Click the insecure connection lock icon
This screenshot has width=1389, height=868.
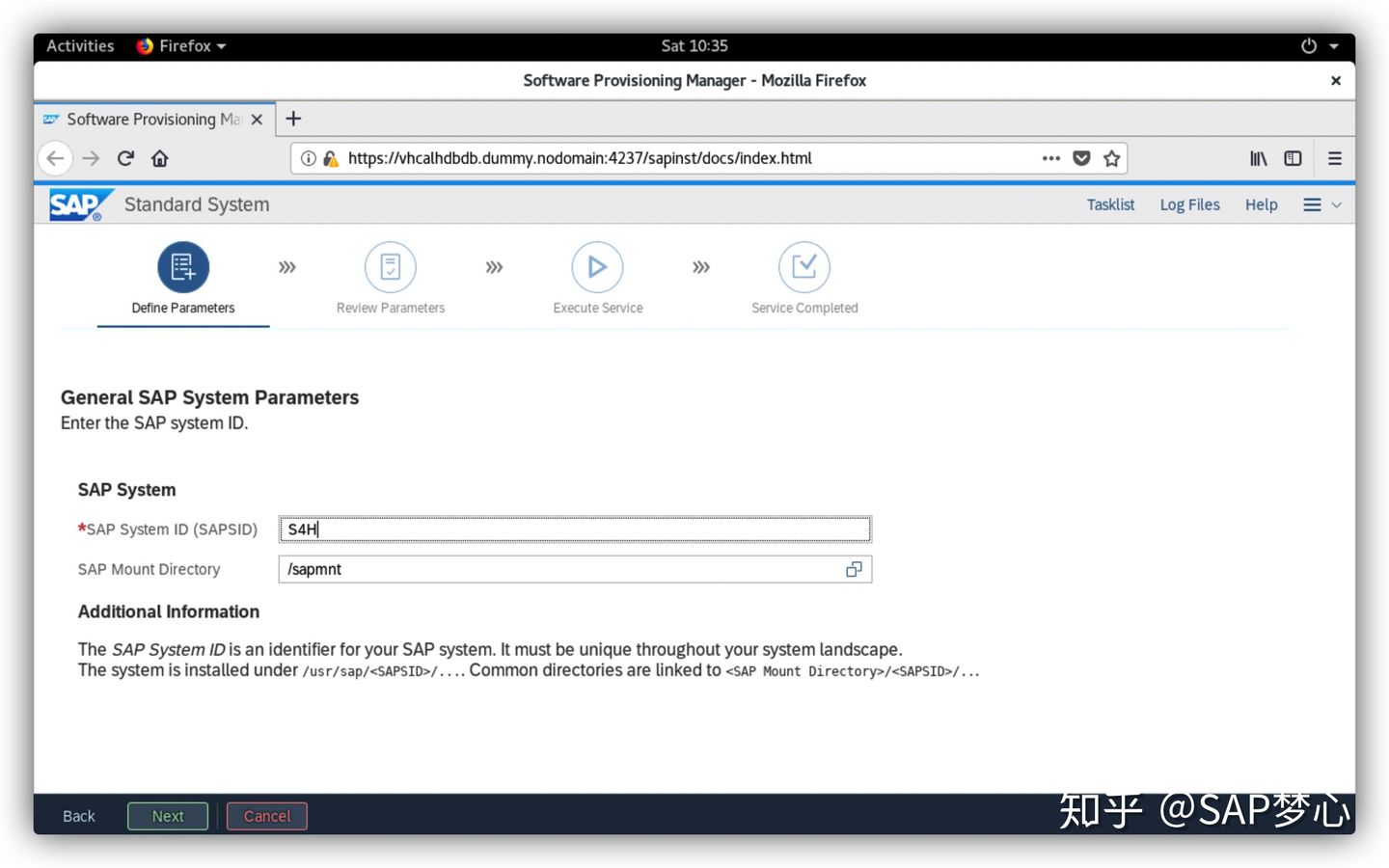click(330, 158)
